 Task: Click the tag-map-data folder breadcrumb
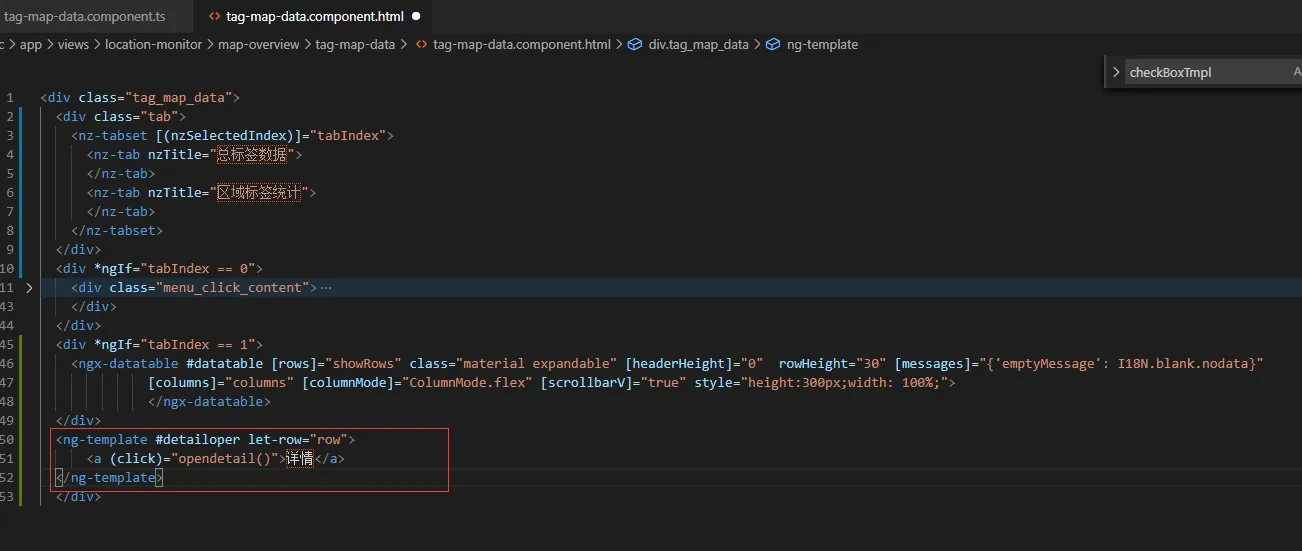pos(355,44)
